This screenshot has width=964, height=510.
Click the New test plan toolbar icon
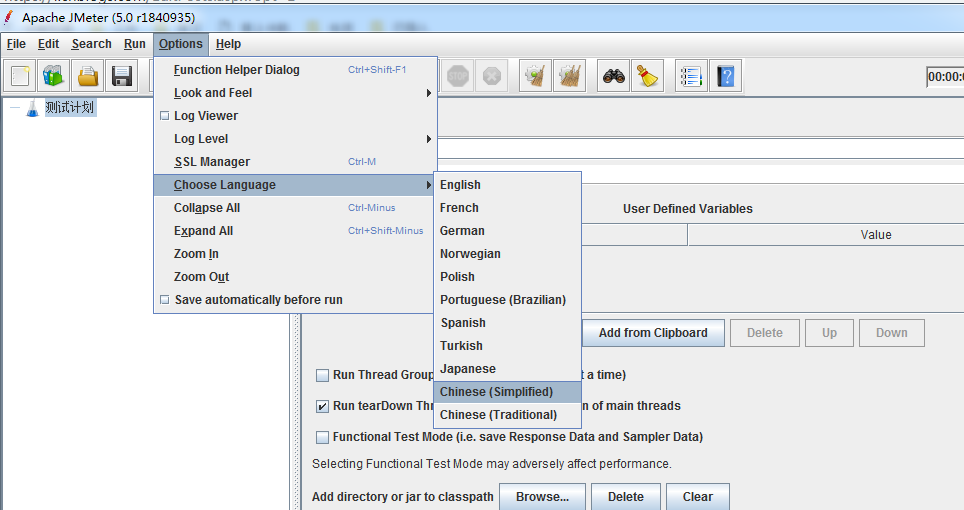click(20, 76)
